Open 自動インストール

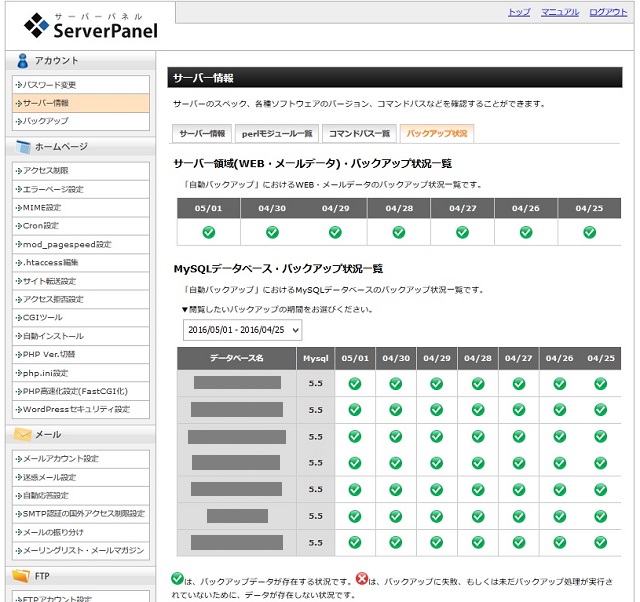click(81, 336)
